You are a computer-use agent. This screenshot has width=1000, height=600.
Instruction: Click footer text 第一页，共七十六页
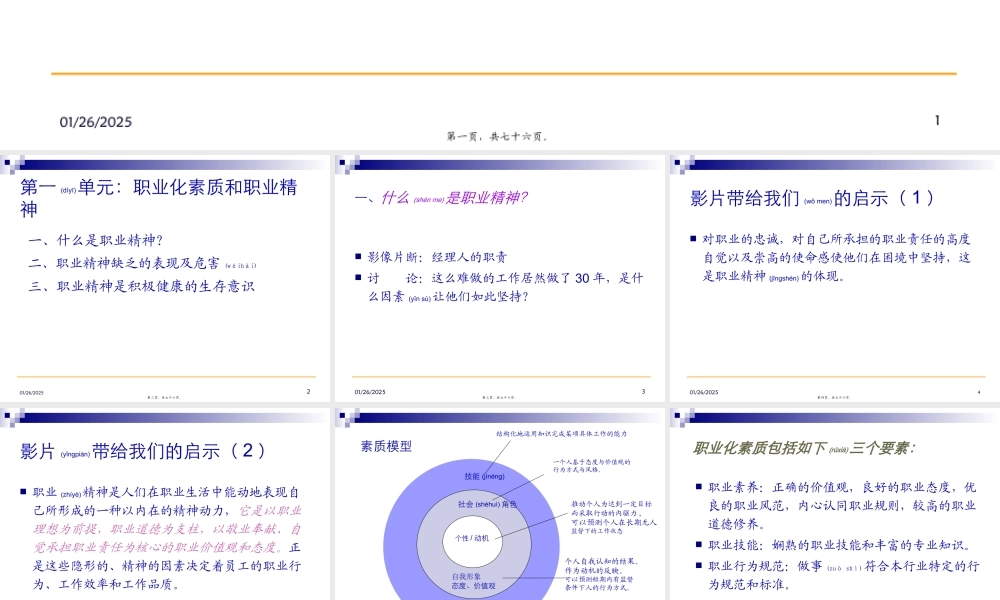(500, 137)
